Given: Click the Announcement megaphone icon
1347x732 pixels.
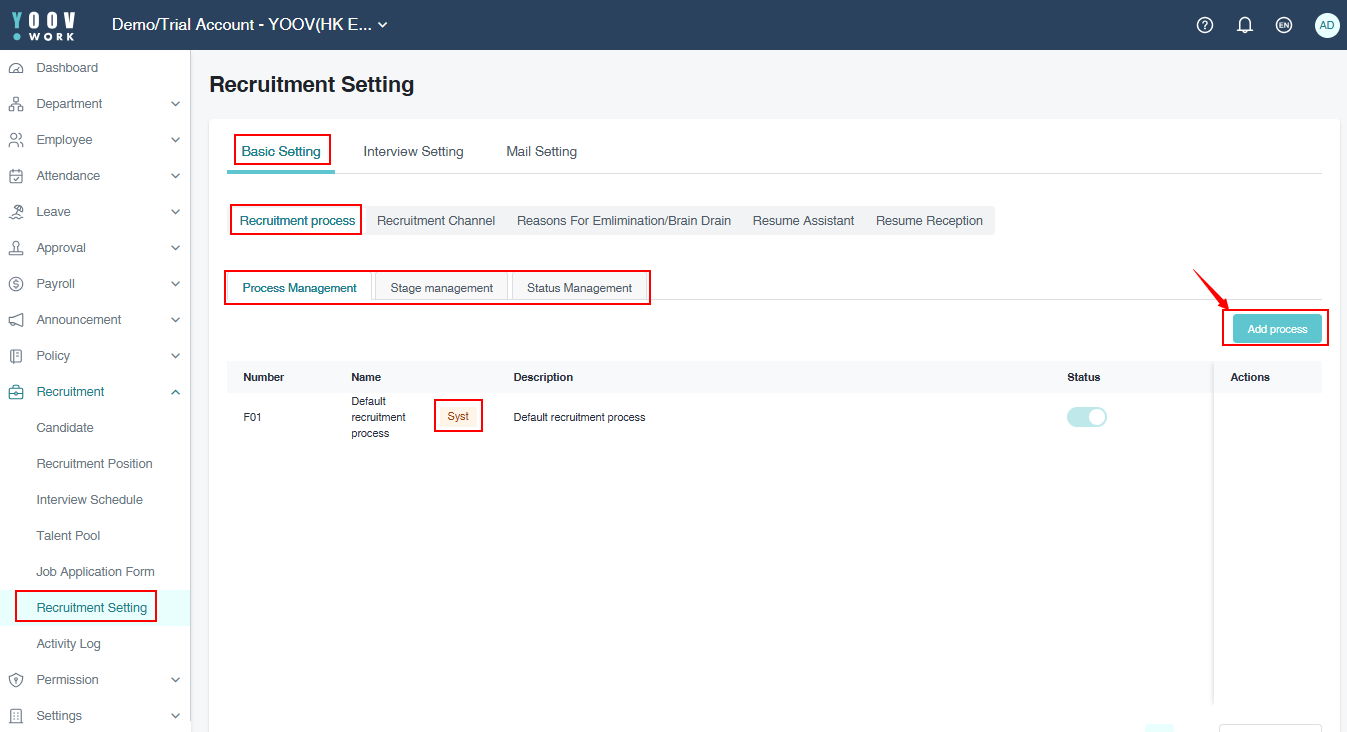Looking at the screenshot, I should coord(16,320).
